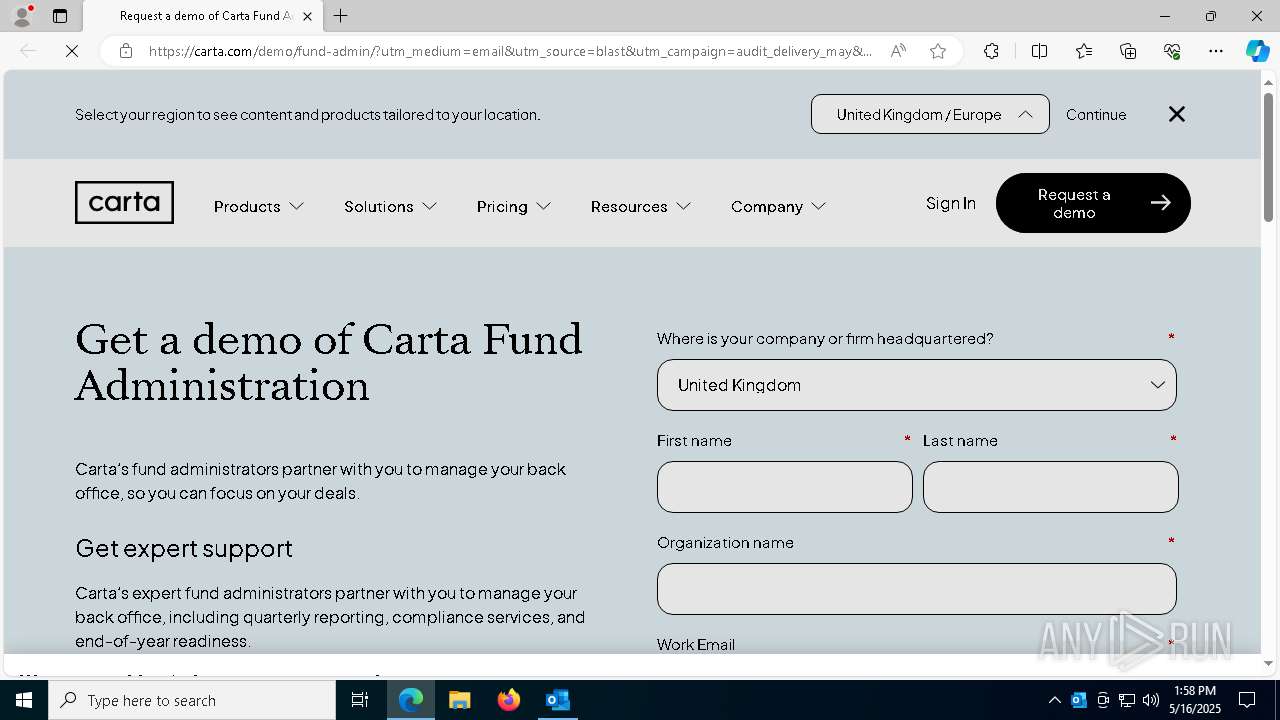Expand the Company menu
Viewport: 1280px width, 720px height.
coord(778,206)
